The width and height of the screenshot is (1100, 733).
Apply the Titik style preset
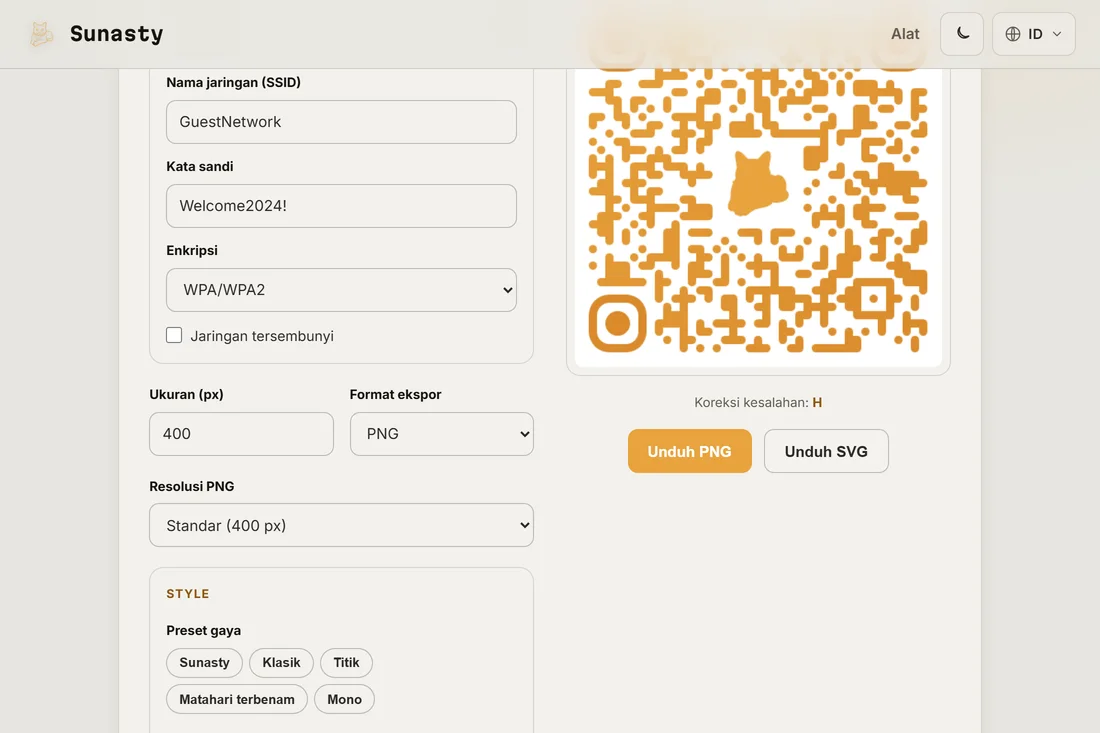pos(347,663)
